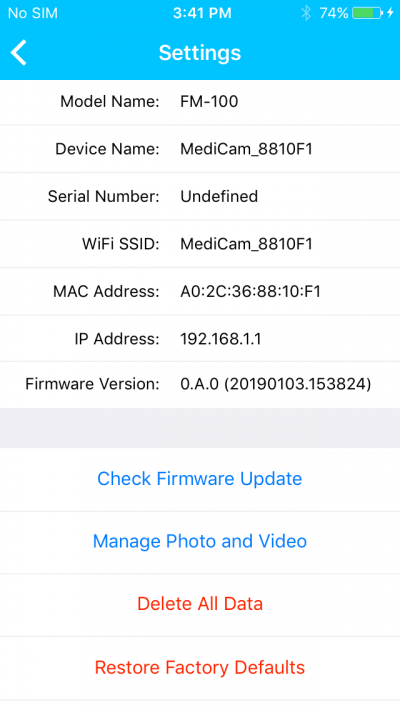Tap the charging bolt icon
400x710 pixels.
click(x=390, y=13)
